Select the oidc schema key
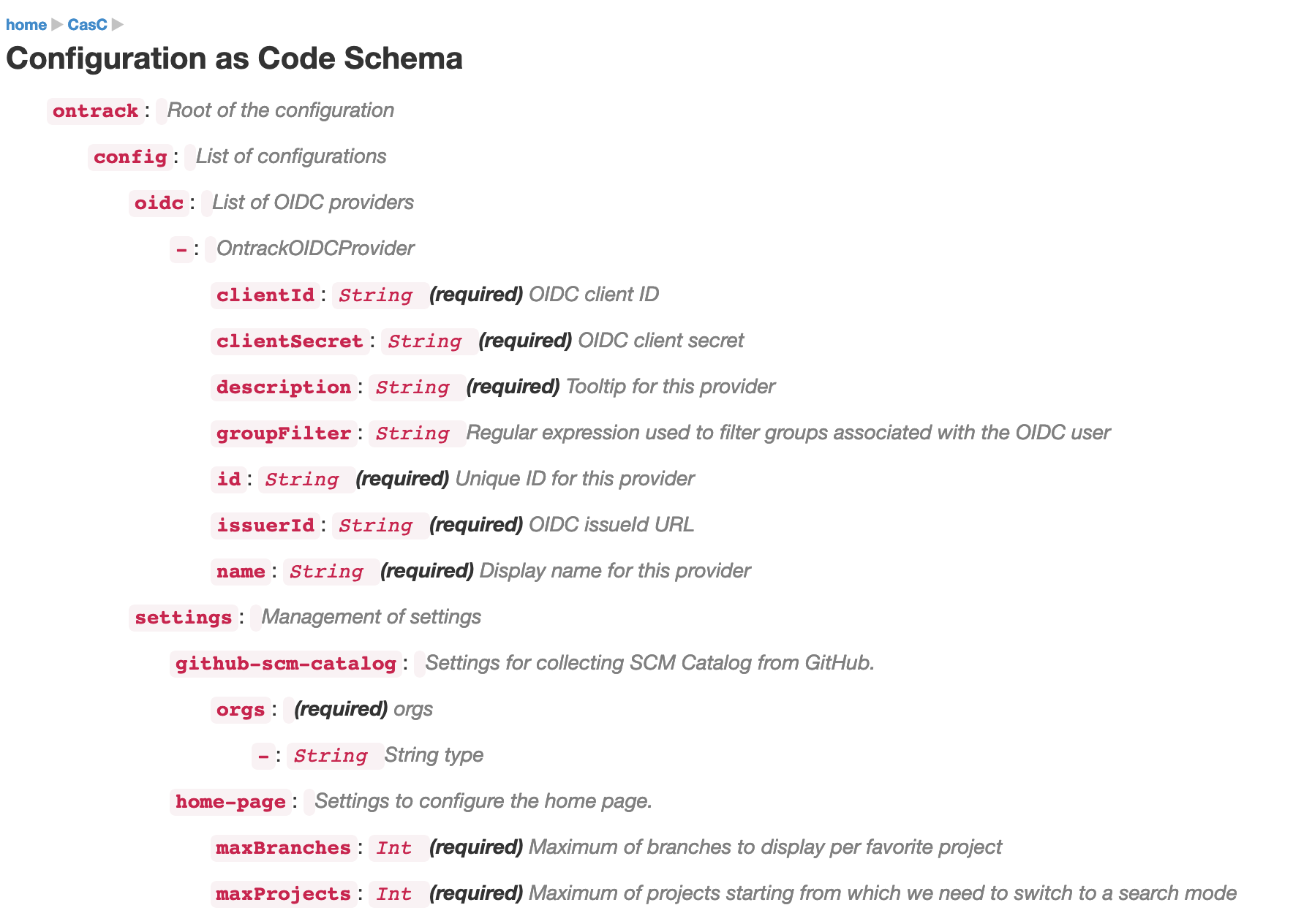1293x924 pixels. coord(159,203)
